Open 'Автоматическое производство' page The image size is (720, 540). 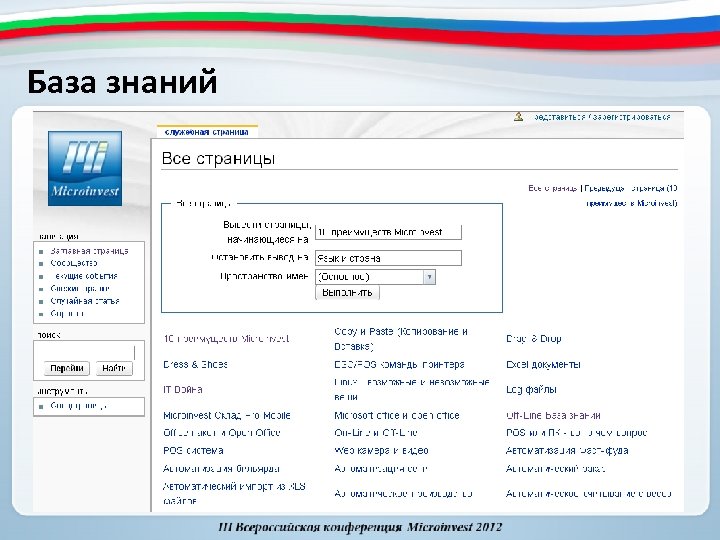click(x=403, y=494)
